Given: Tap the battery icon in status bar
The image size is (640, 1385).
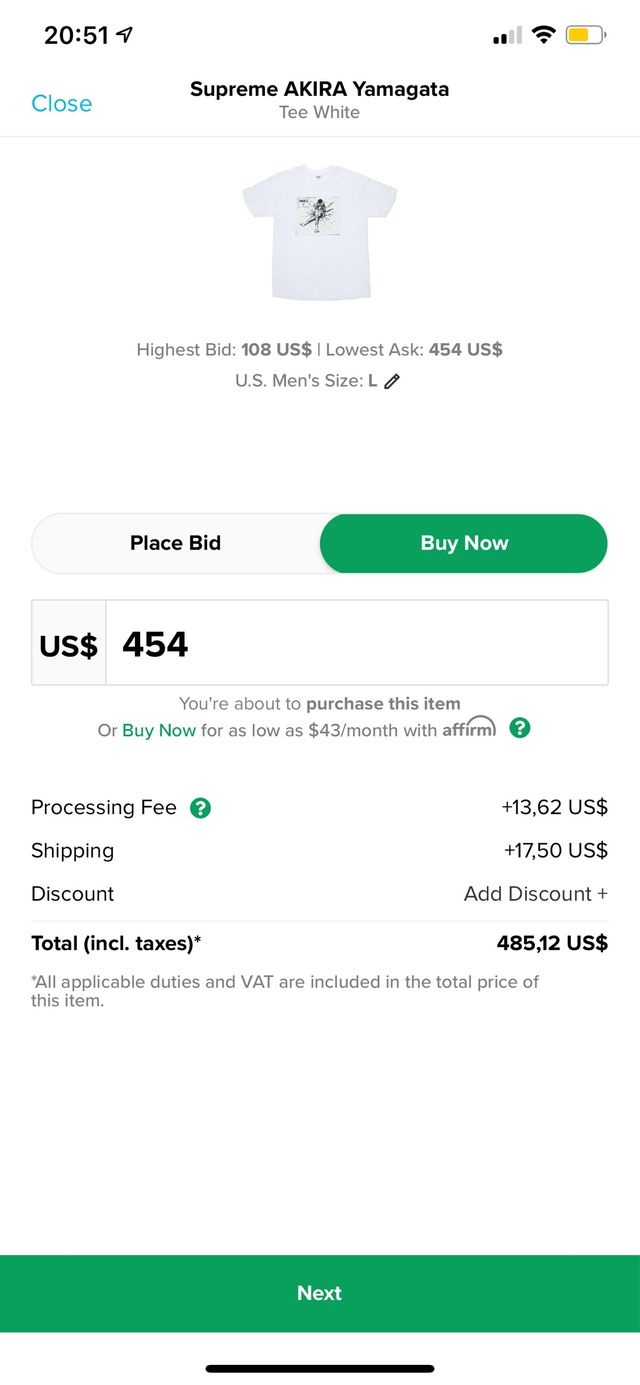Looking at the screenshot, I should [x=585, y=36].
